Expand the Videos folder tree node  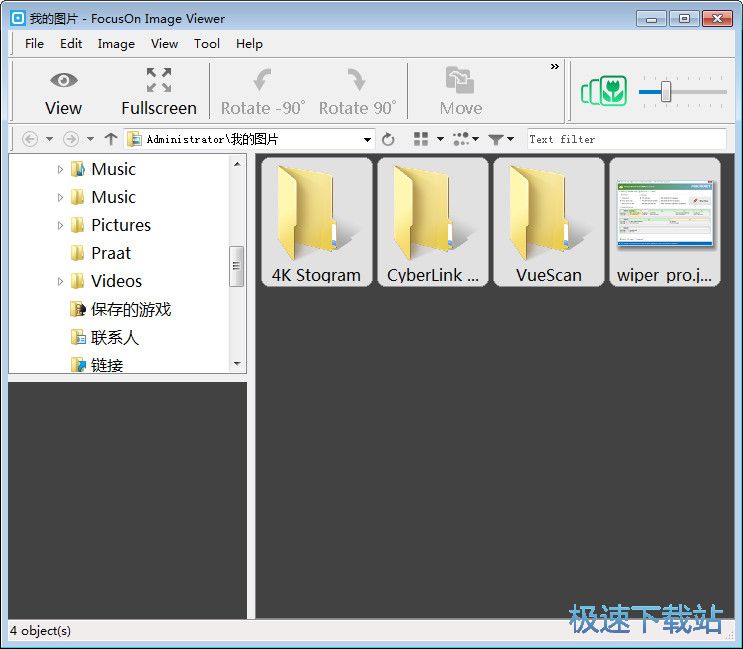[60, 282]
